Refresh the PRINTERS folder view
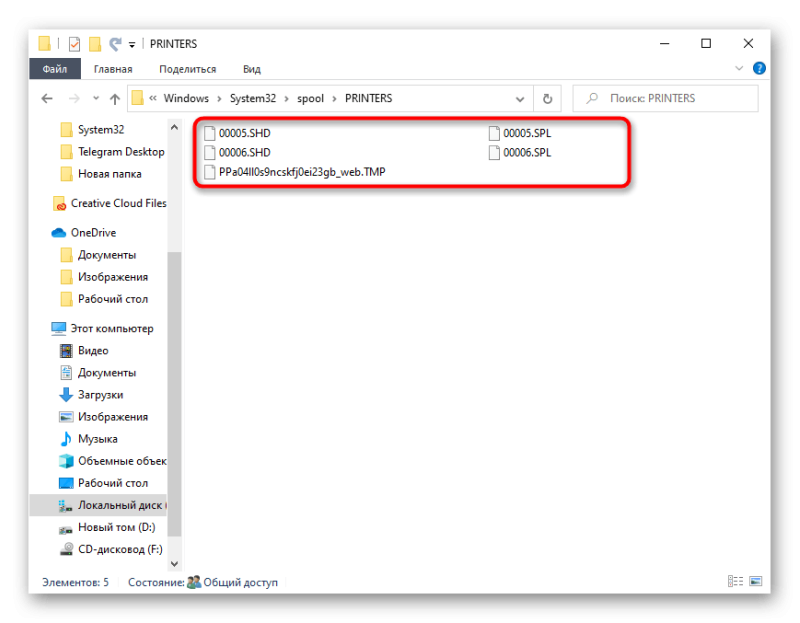The width and height of the screenshot is (800, 623). click(x=547, y=99)
